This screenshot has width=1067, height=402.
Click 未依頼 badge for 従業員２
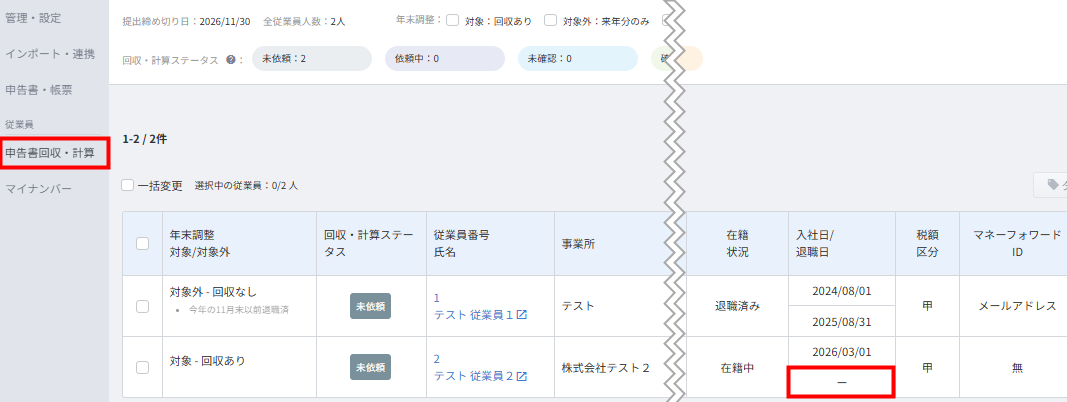click(371, 367)
